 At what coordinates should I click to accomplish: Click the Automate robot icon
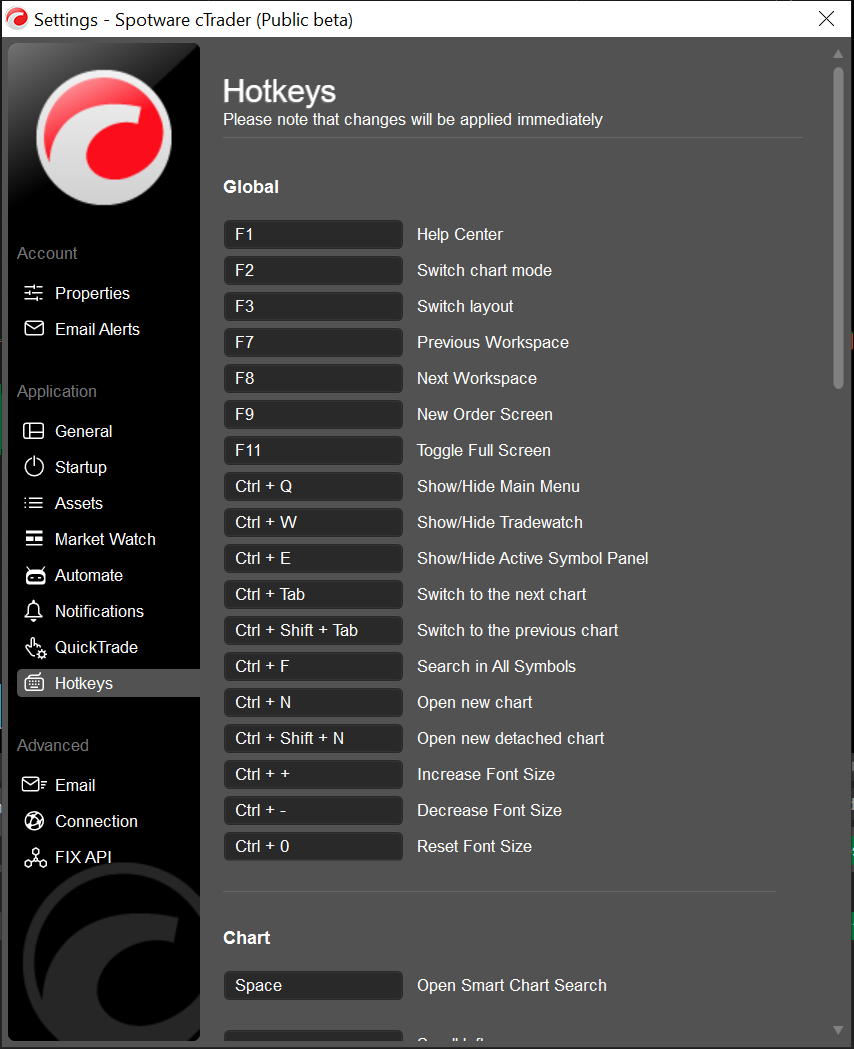coord(34,575)
